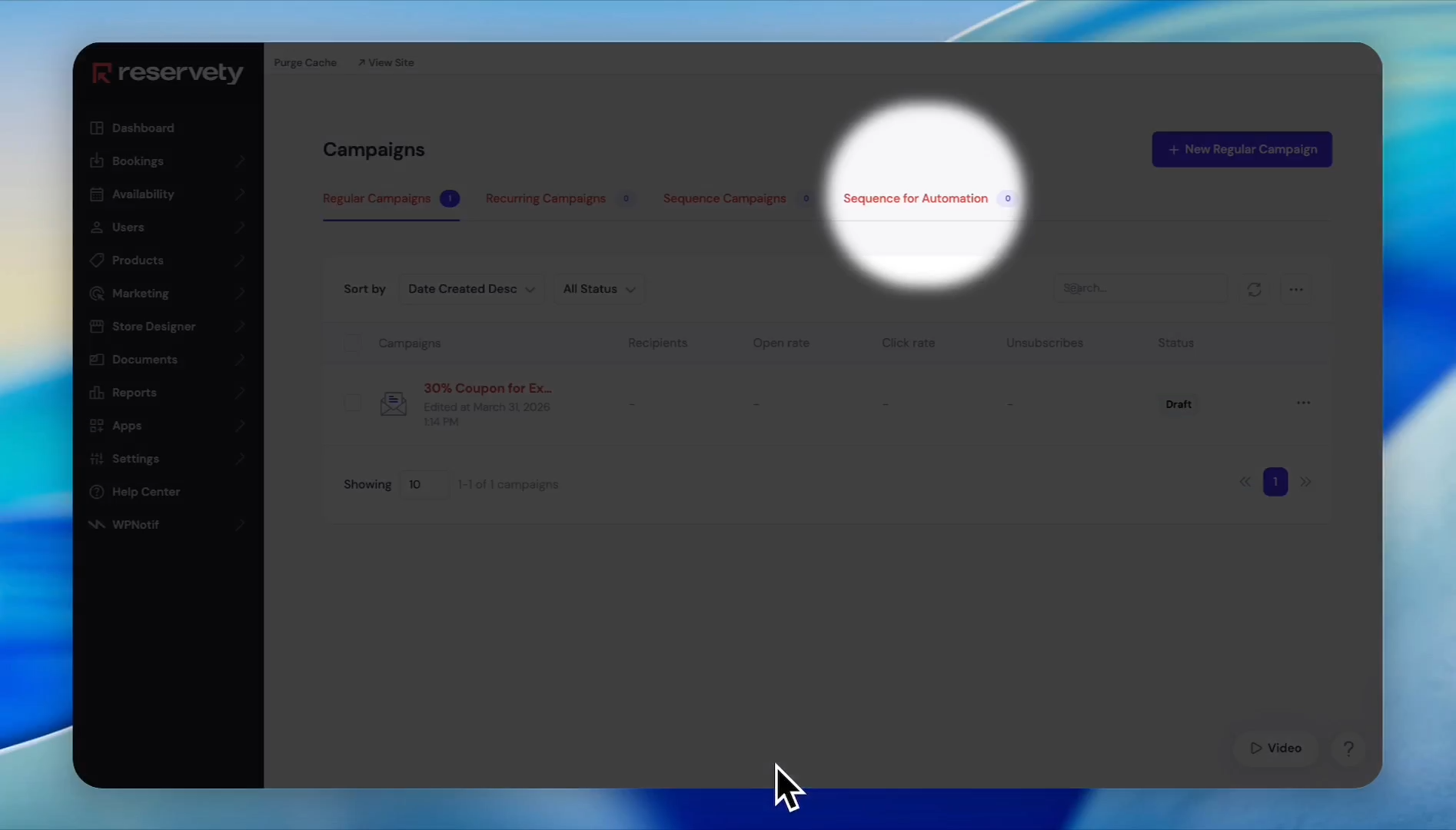1456x830 pixels.
Task: Switch to Sequence for Automation tab
Action: point(930,198)
